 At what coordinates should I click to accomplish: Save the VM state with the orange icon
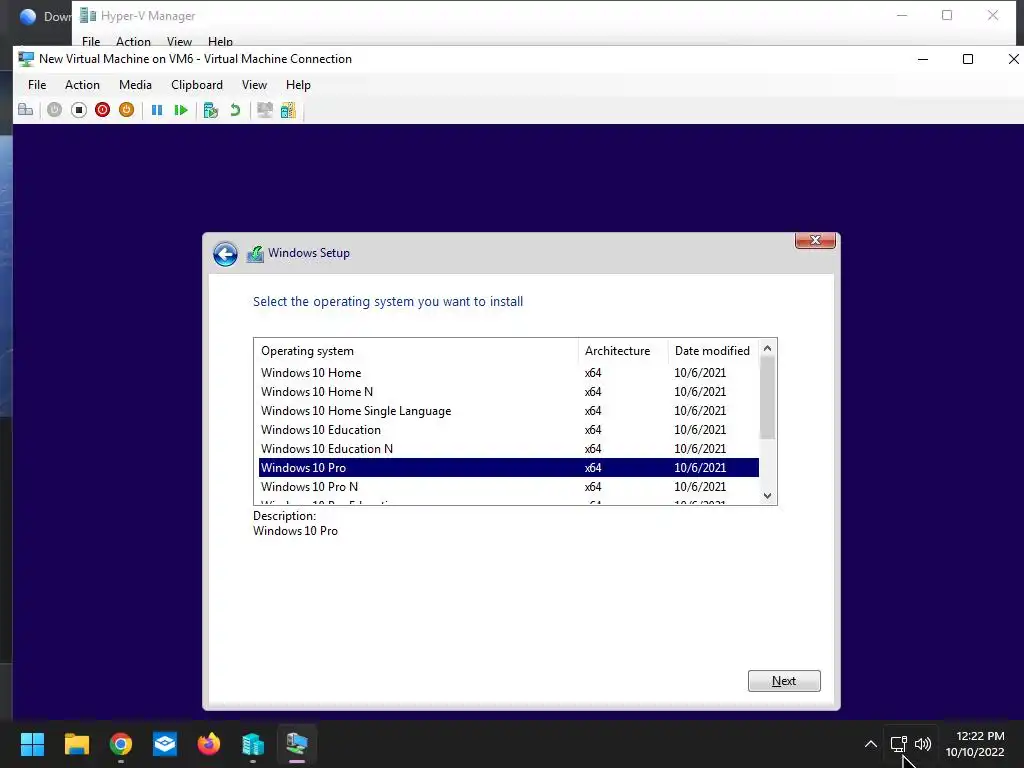[127, 110]
